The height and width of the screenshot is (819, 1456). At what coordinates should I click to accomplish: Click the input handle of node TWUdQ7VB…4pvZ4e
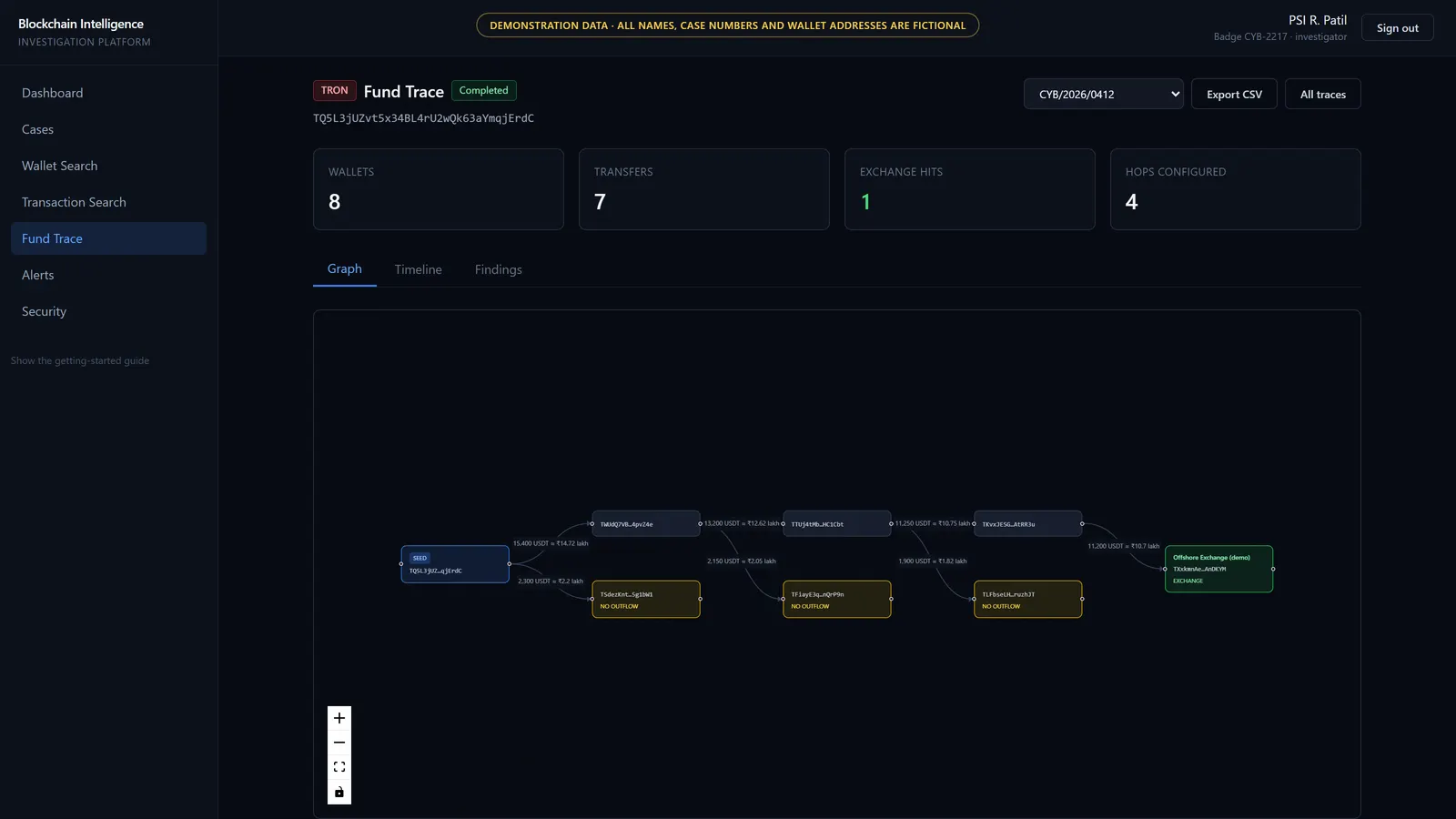pyautogui.click(x=591, y=523)
